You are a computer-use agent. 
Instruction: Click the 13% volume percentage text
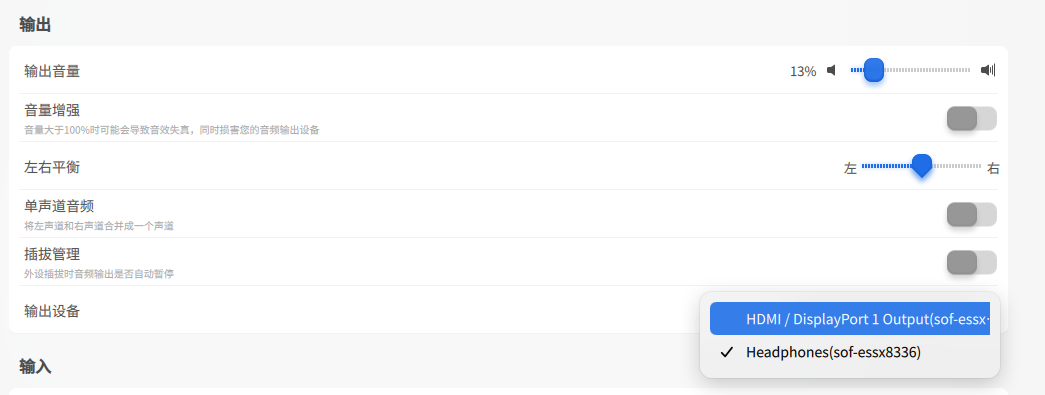pyautogui.click(x=803, y=71)
